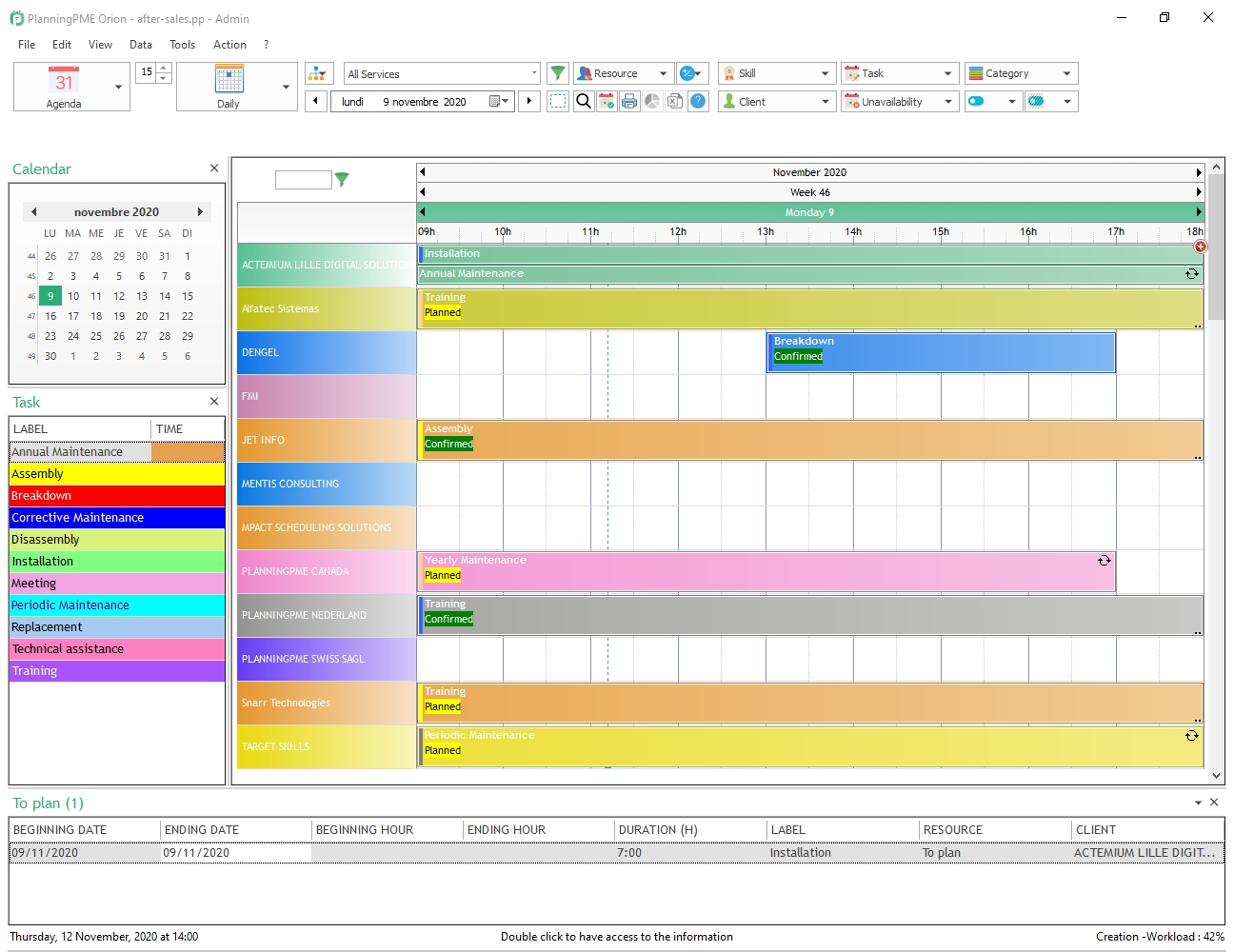Click the TIME column header in Task panel
The width and height of the screenshot is (1234, 952).
(x=188, y=428)
